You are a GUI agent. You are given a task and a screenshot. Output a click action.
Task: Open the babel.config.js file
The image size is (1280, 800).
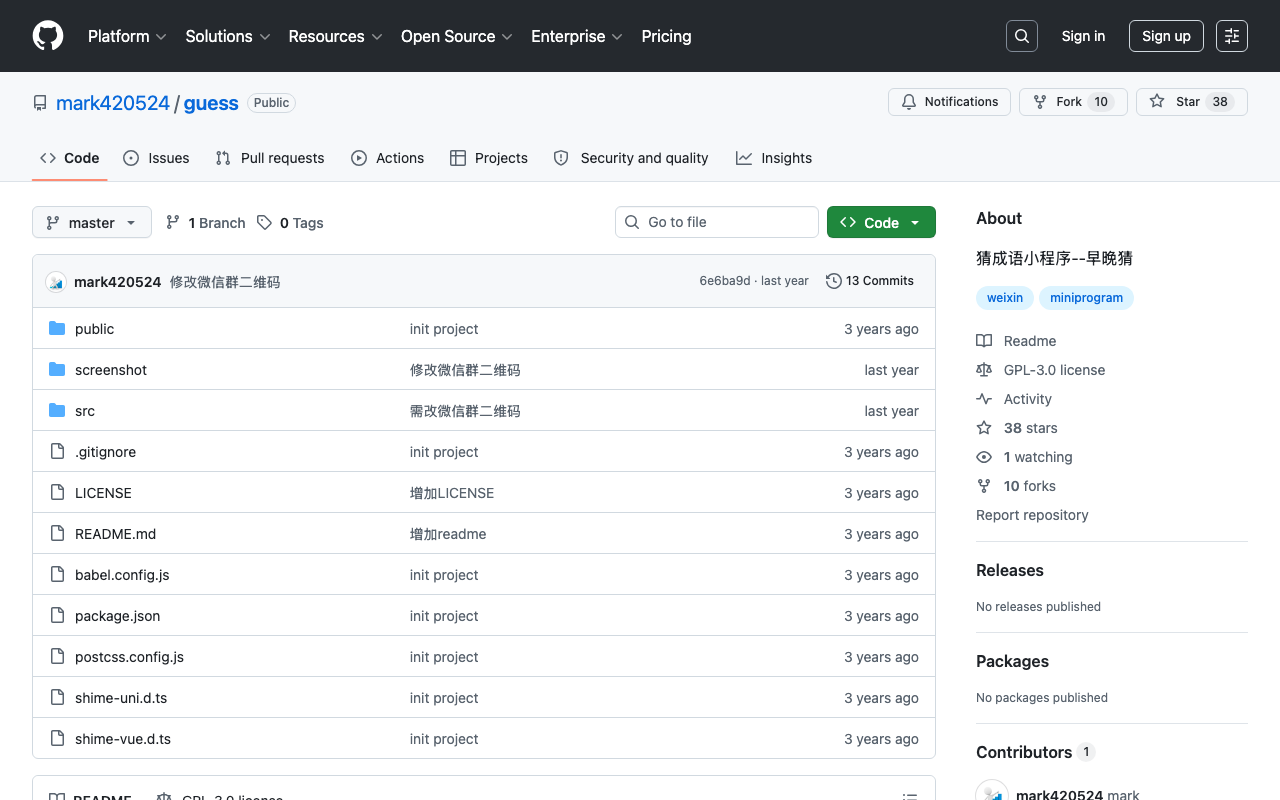pyautogui.click(x=122, y=575)
